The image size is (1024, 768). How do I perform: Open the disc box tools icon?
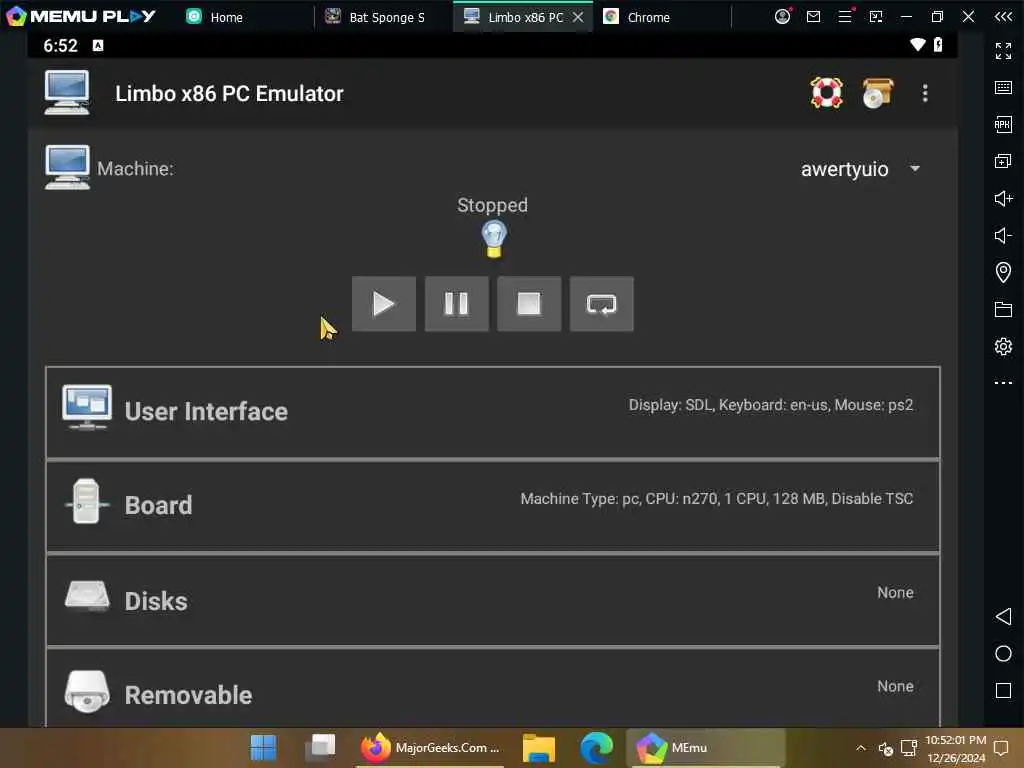(877, 93)
